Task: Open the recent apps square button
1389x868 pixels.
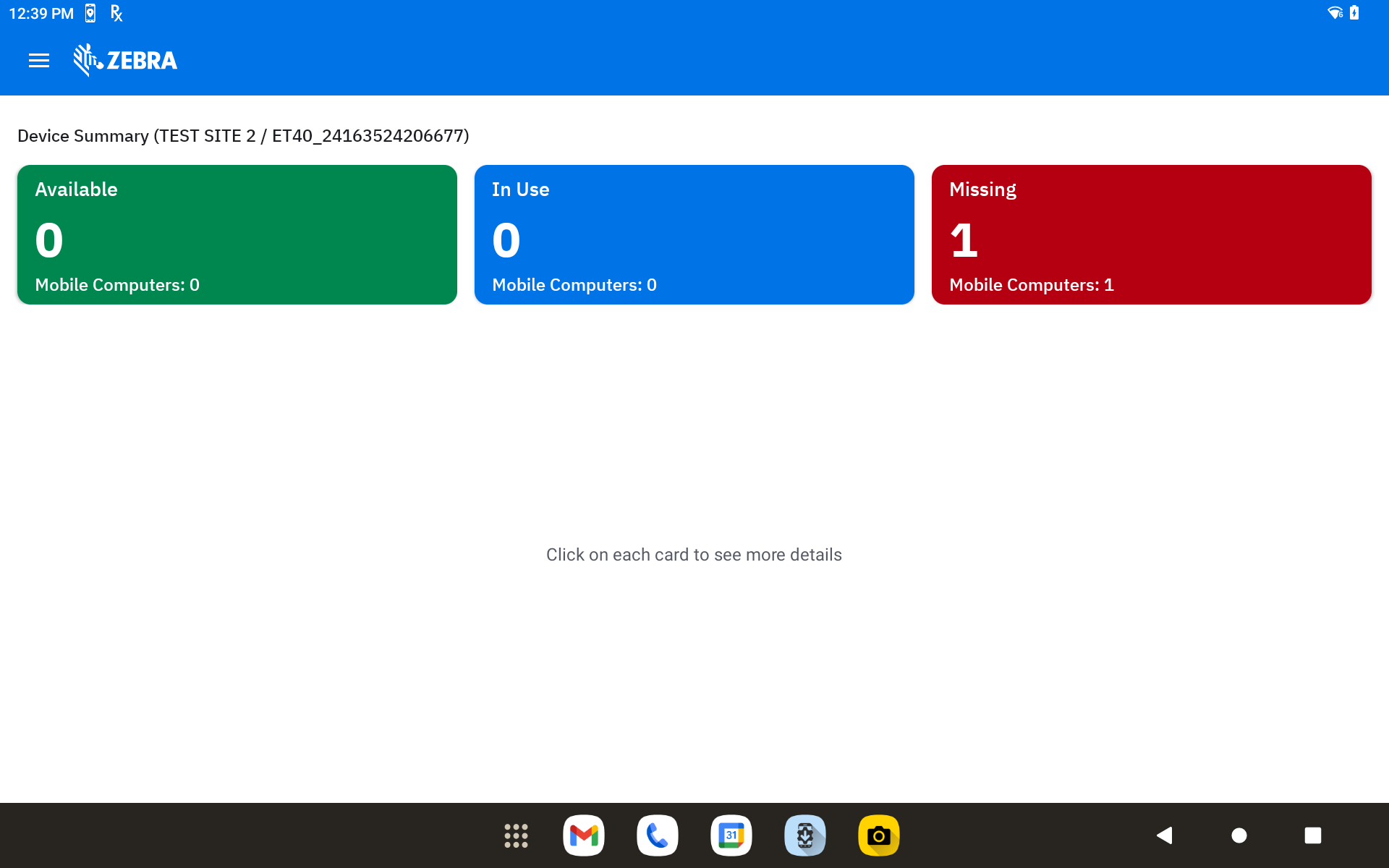Action: [x=1312, y=835]
